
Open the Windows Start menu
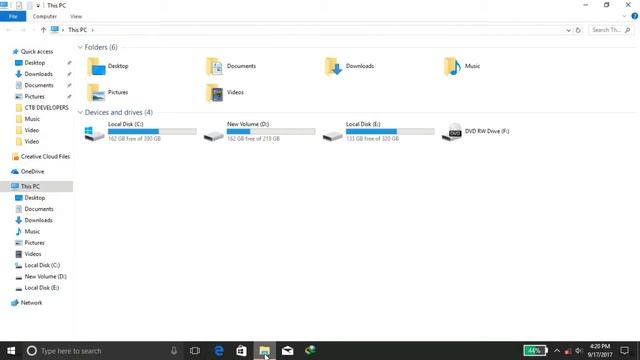11,351
